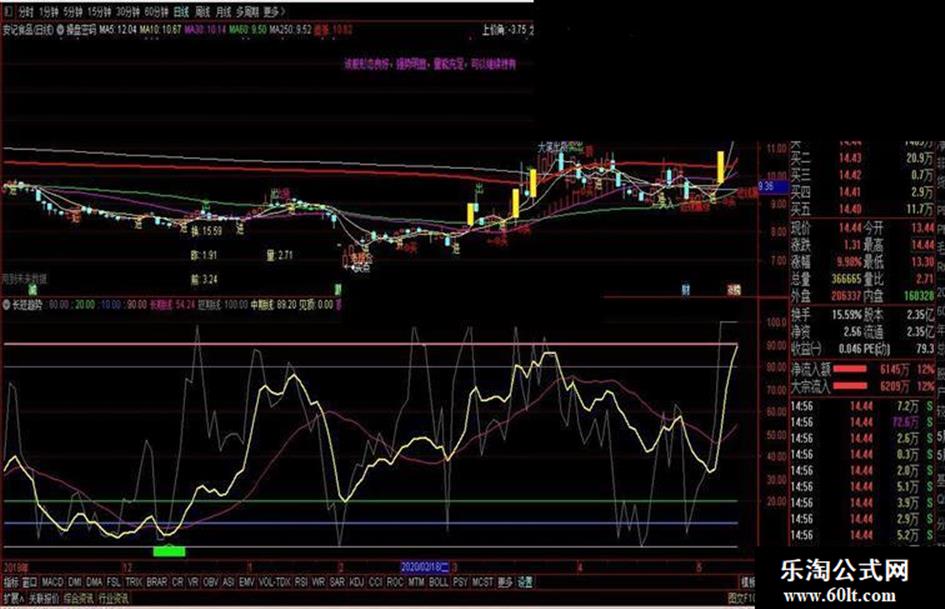Apply the VOL-TDX indicator

pyautogui.click(x=275, y=582)
